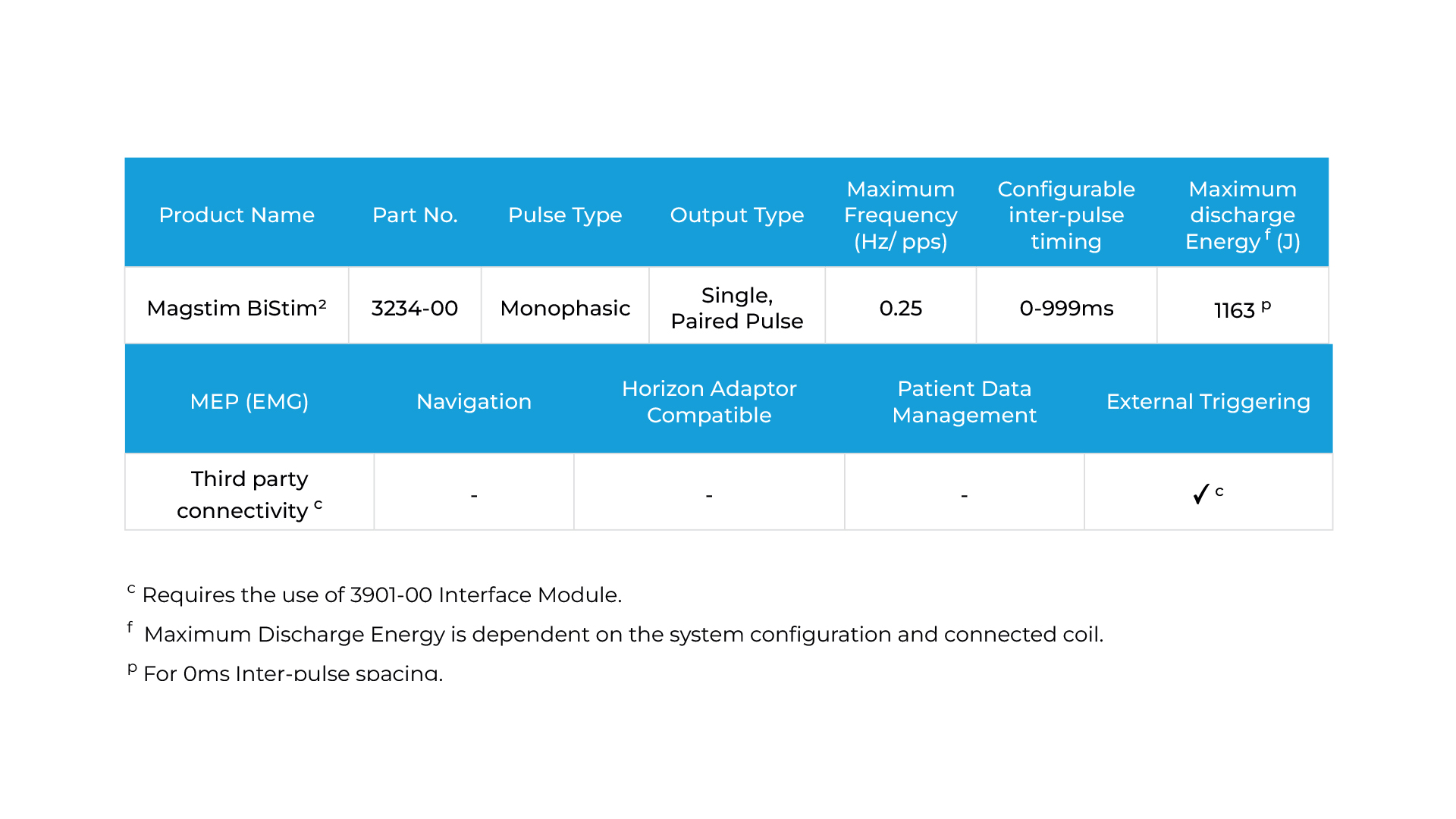The height and width of the screenshot is (819, 1456).
Task: Click the MEP (EMG) header
Action: [249, 401]
